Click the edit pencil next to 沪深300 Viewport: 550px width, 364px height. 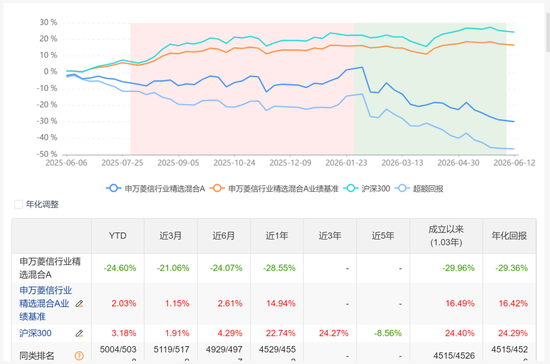pos(80,333)
